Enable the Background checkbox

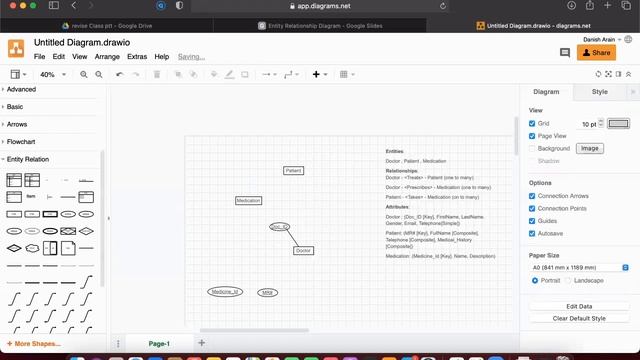[x=532, y=149]
